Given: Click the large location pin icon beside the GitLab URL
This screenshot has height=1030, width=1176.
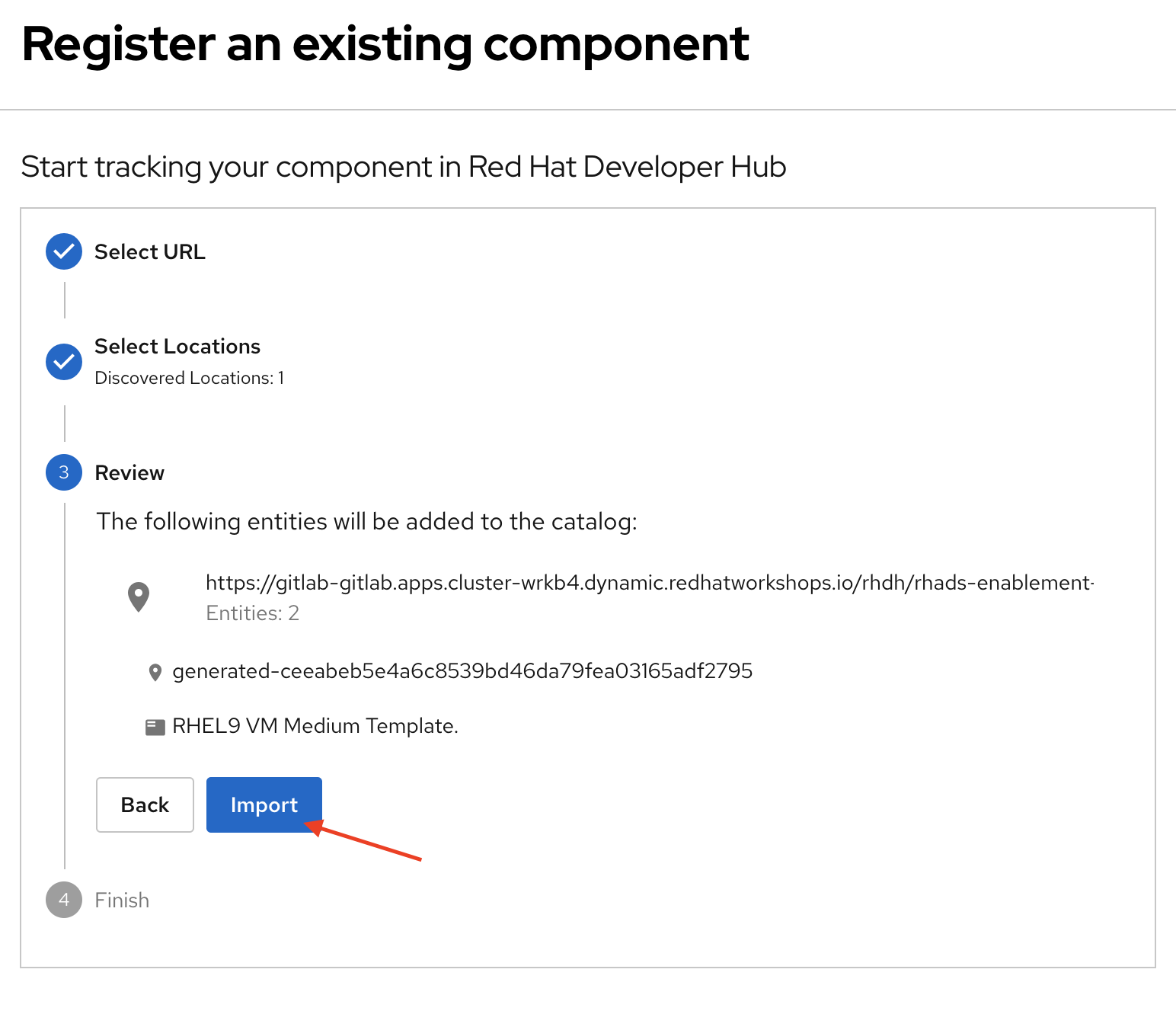Looking at the screenshot, I should click(x=139, y=597).
